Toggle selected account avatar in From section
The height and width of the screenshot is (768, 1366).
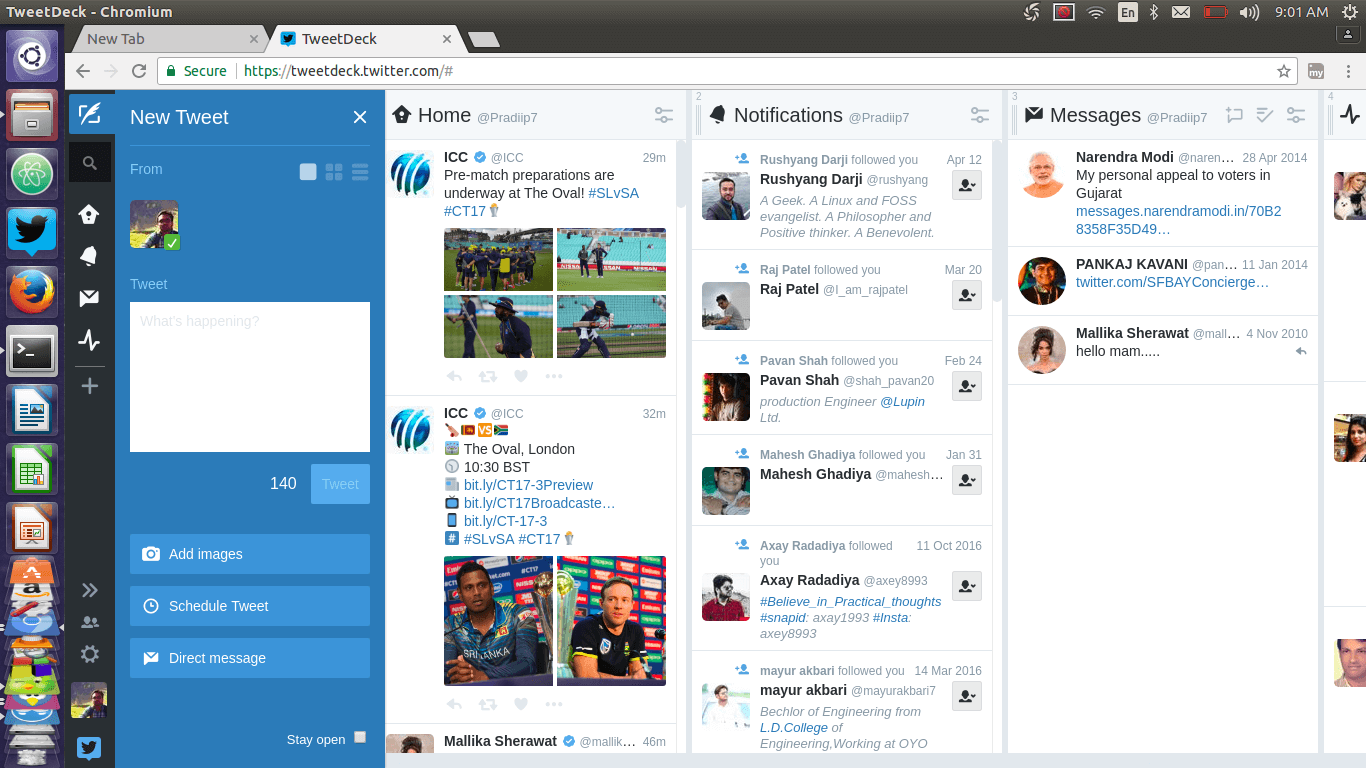tap(154, 225)
